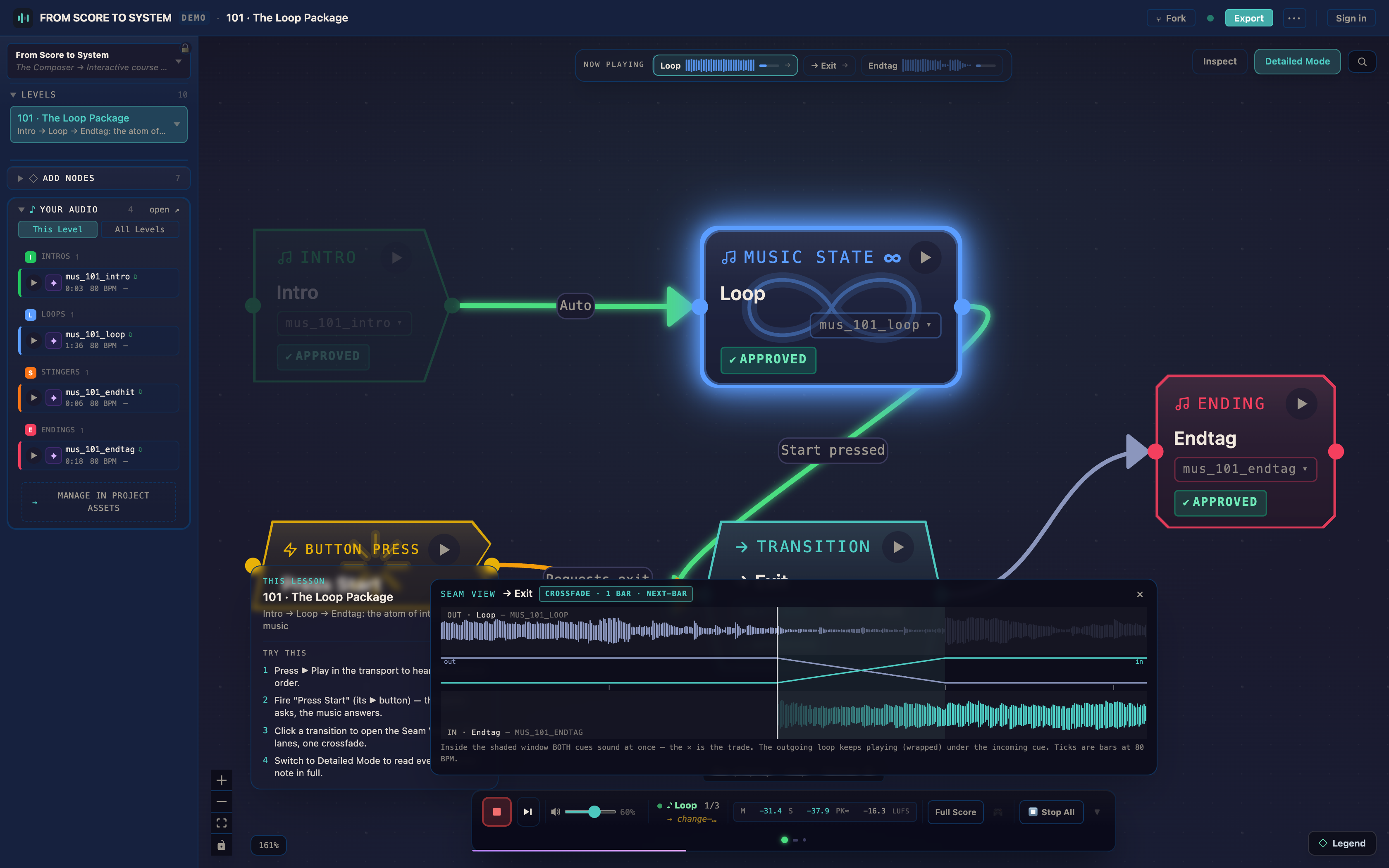The image size is (1389, 868).
Task: Click sparkle icon beside mus_101_endtag
Action: [x=53, y=455]
